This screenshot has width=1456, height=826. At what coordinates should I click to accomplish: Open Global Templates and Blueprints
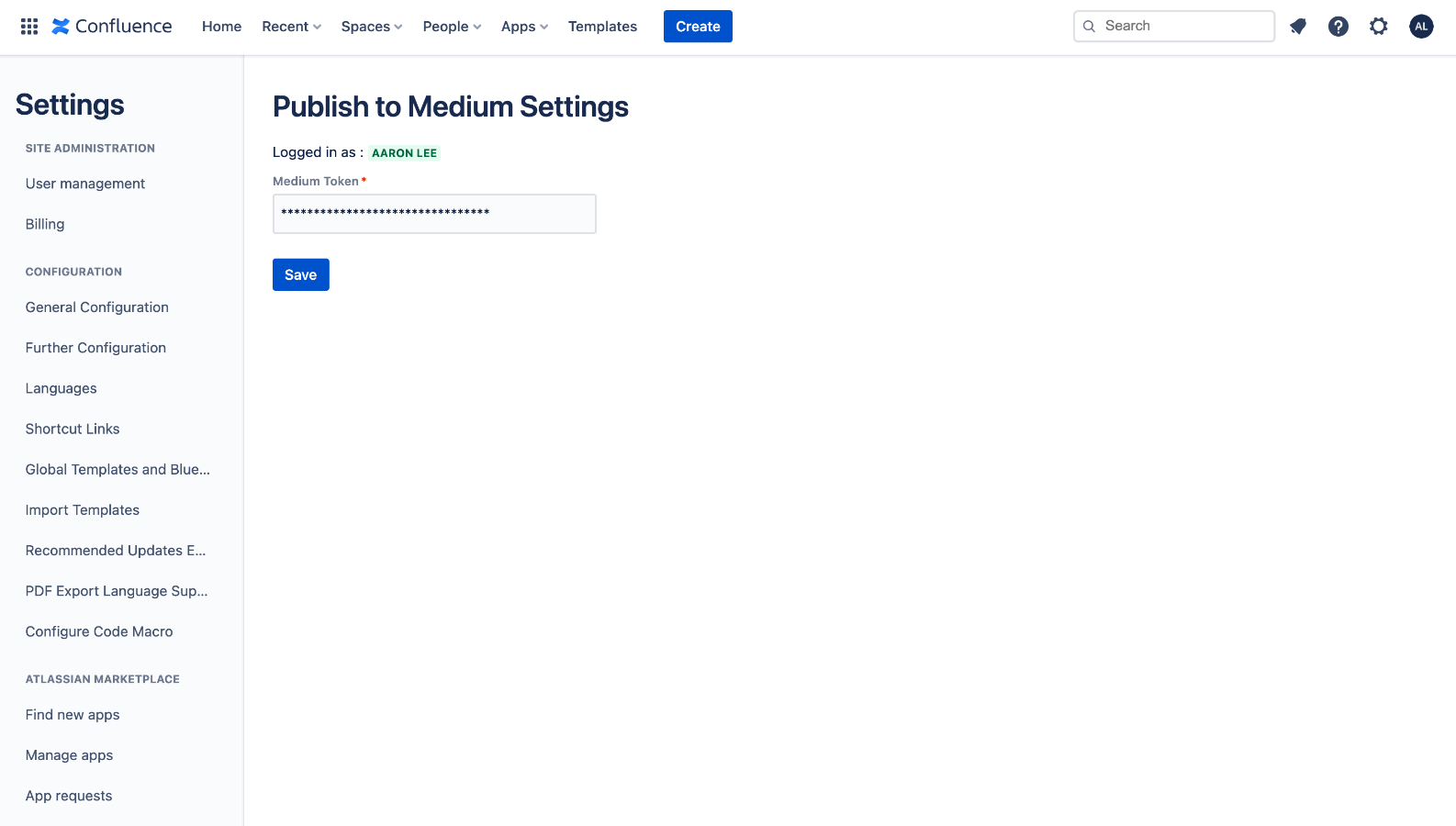click(x=118, y=469)
